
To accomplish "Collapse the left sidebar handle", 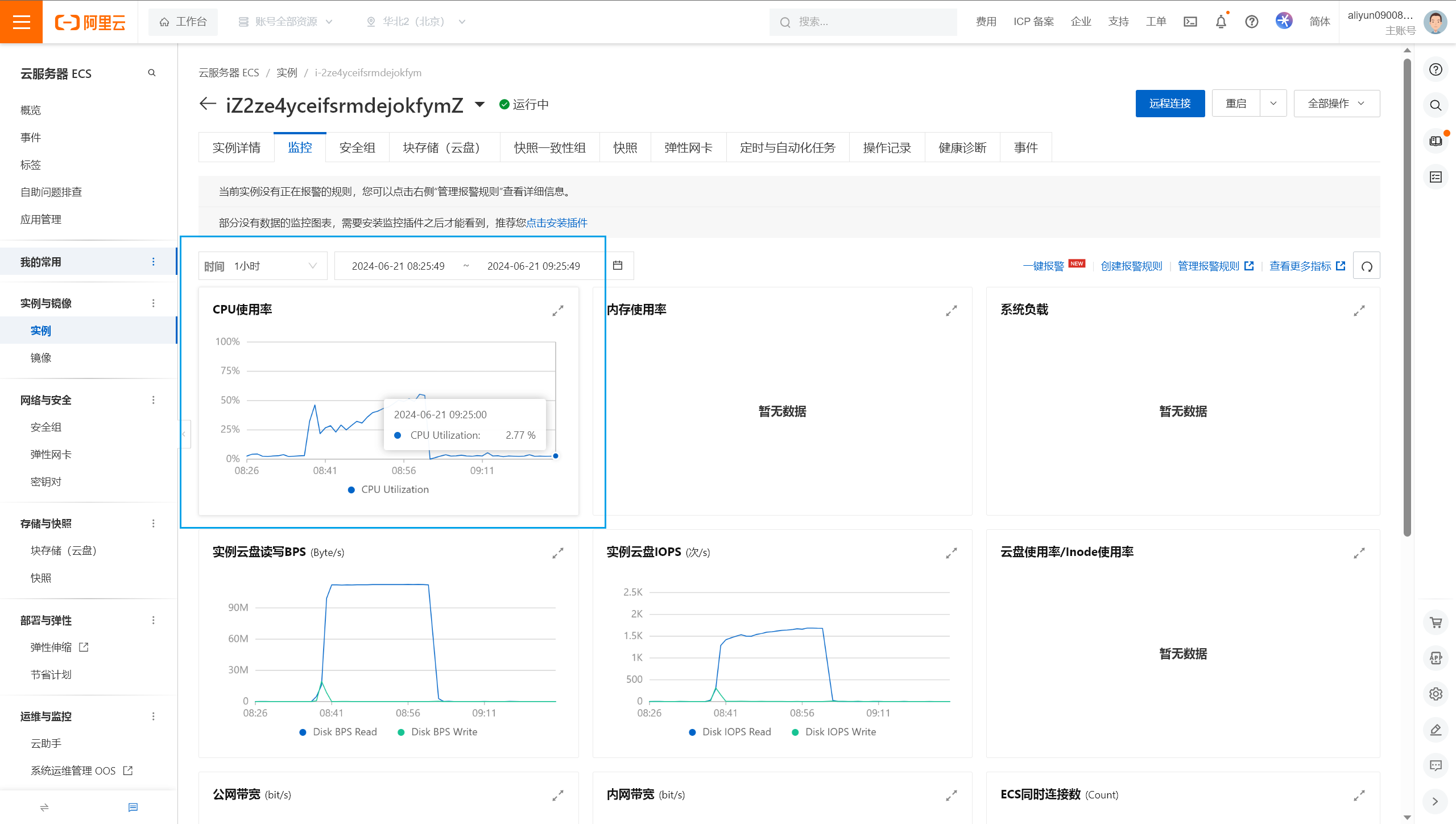I will pyautogui.click(x=184, y=434).
